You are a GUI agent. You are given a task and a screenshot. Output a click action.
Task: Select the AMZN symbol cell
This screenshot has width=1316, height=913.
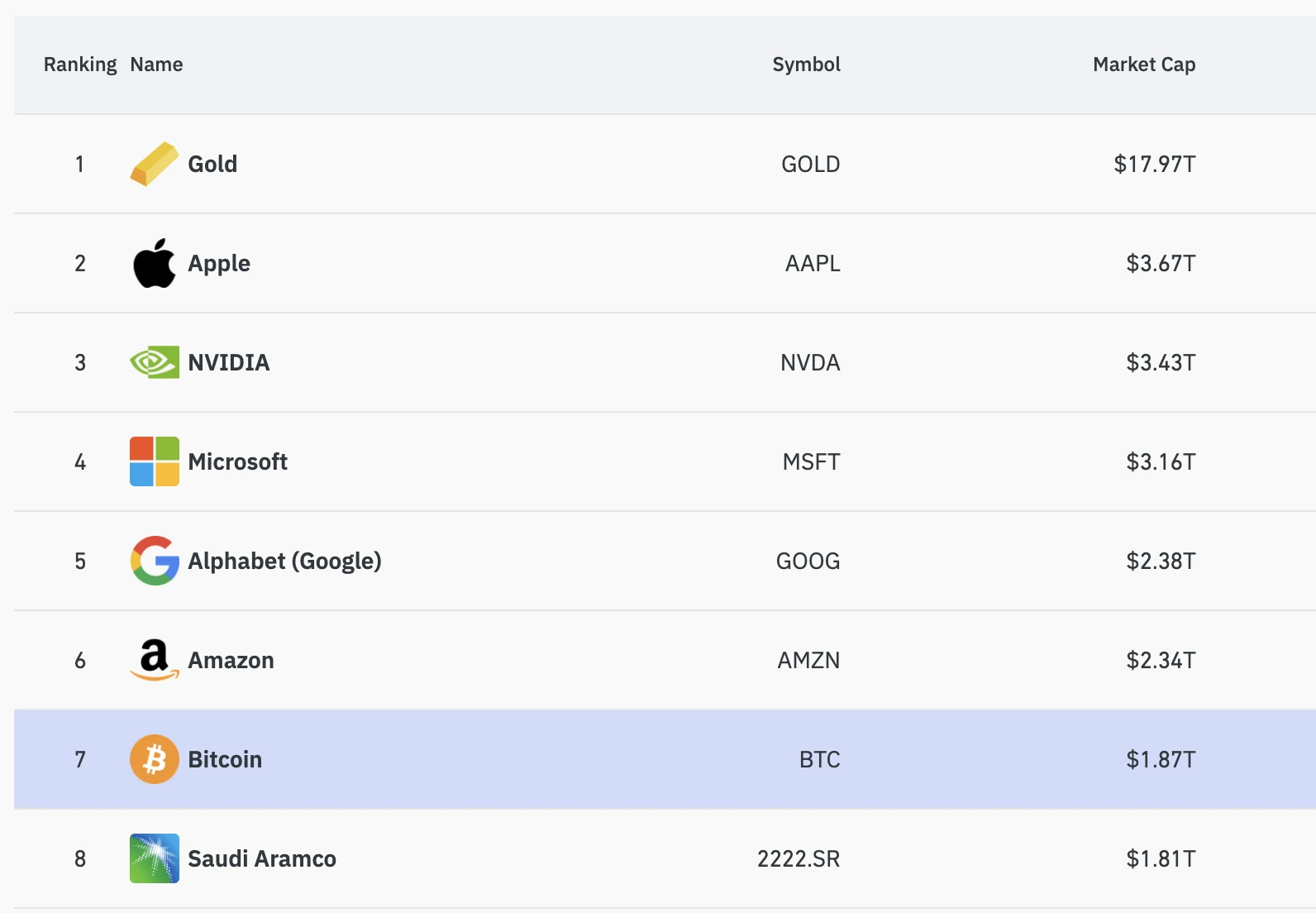pos(808,660)
